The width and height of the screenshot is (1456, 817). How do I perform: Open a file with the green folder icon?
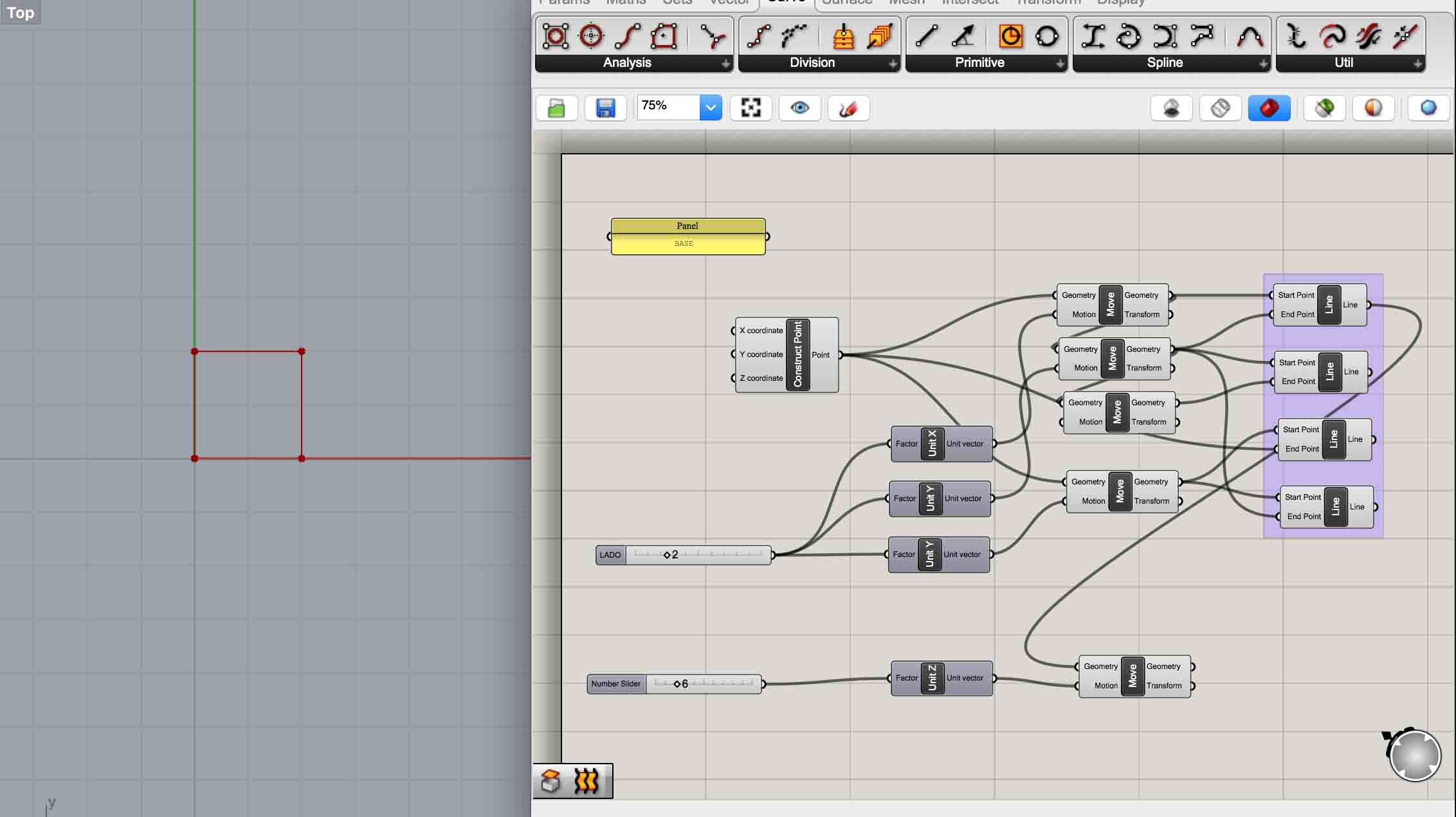click(x=556, y=108)
